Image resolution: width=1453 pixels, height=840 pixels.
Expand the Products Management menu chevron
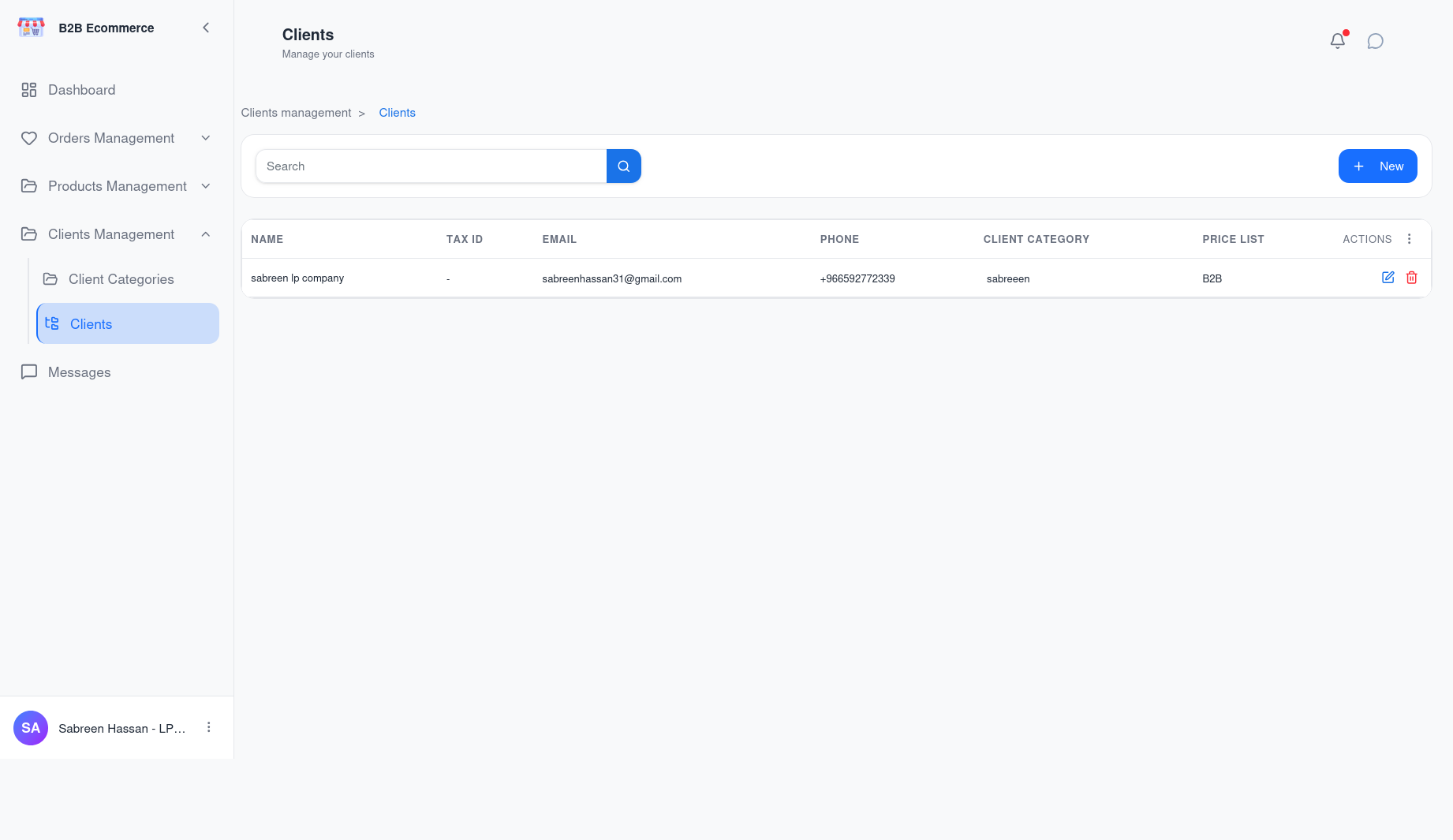pyautogui.click(x=206, y=186)
